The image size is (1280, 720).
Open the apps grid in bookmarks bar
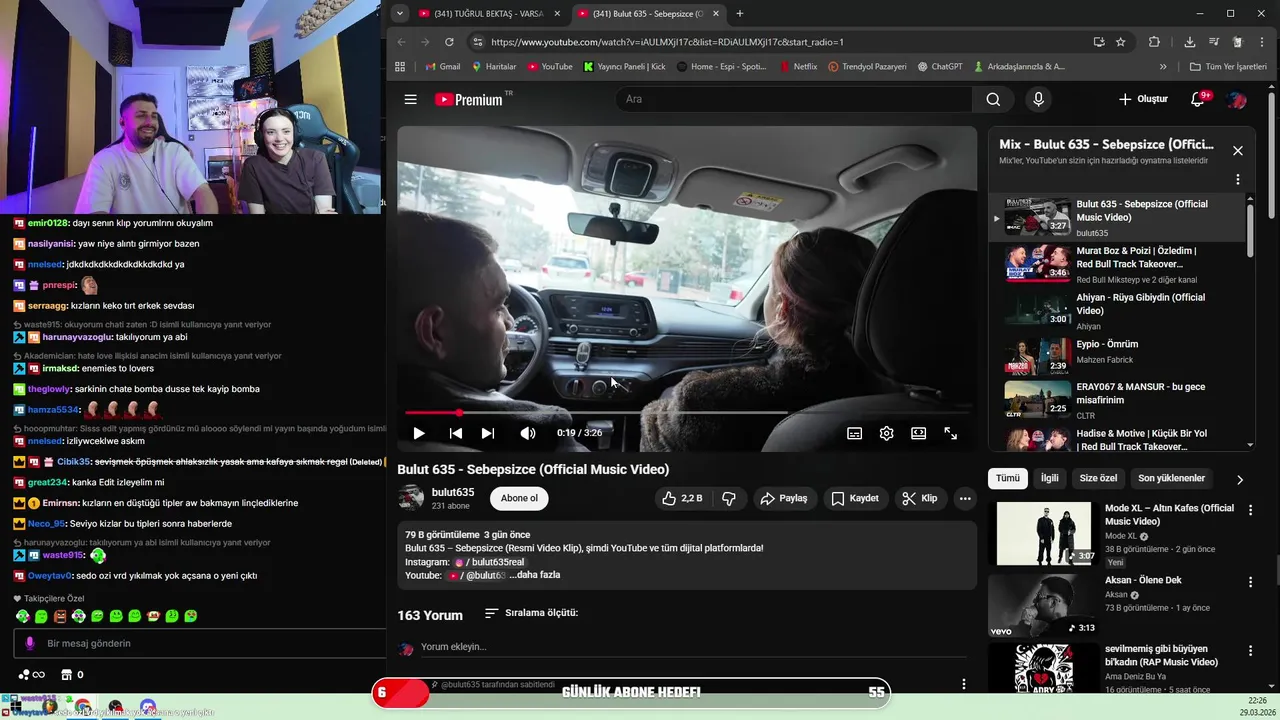pyautogui.click(x=400, y=67)
